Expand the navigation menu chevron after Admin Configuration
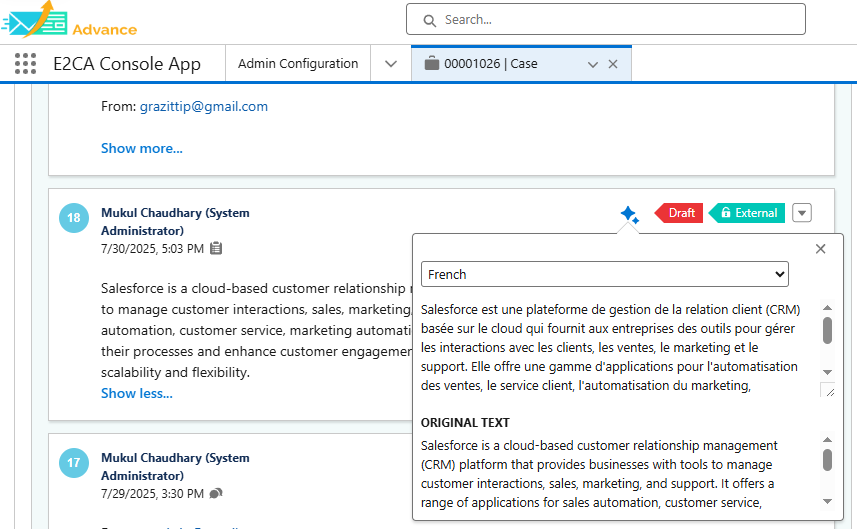This screenshot has height=529, width=857. 391,64
